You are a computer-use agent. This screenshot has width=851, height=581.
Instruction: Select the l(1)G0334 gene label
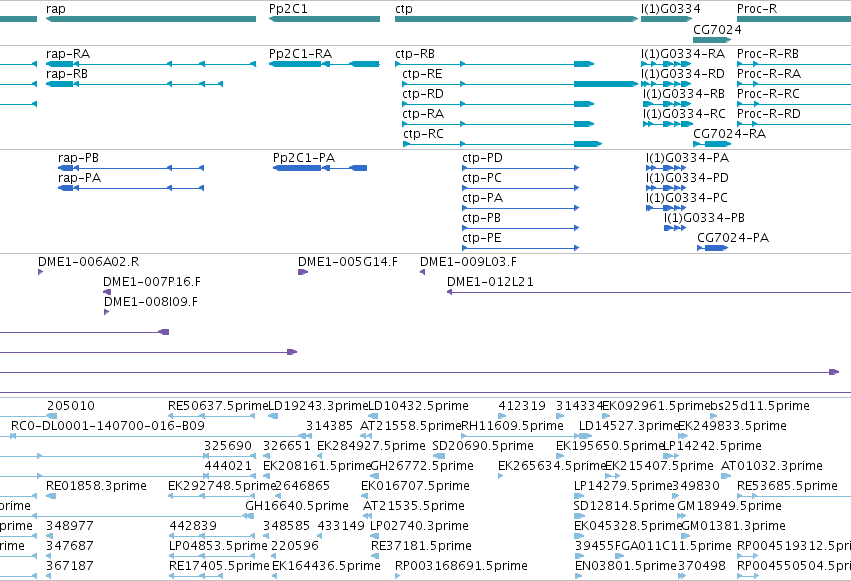point(671,9)
